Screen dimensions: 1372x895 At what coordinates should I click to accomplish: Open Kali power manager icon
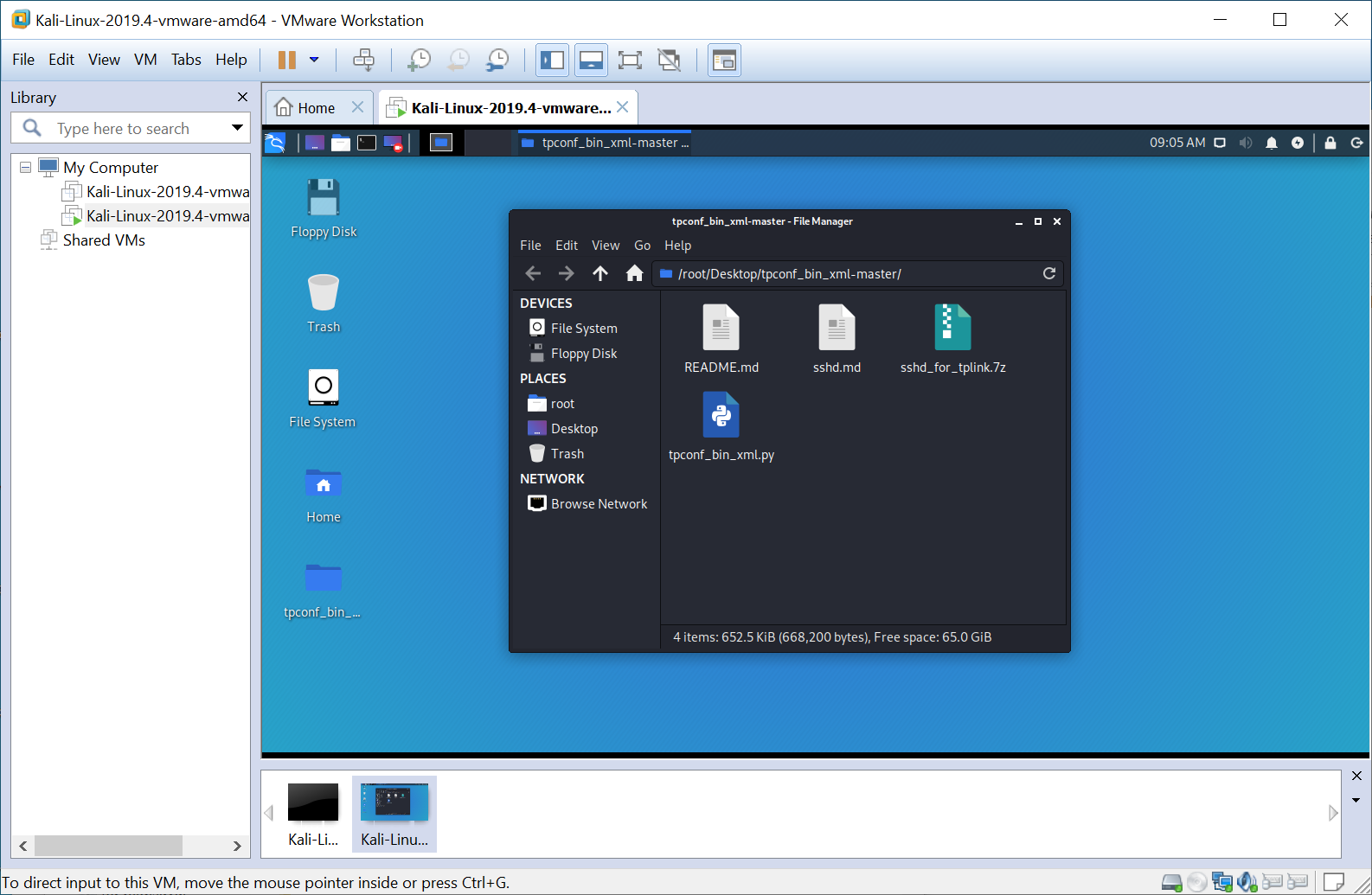[x=1298, y=143]
